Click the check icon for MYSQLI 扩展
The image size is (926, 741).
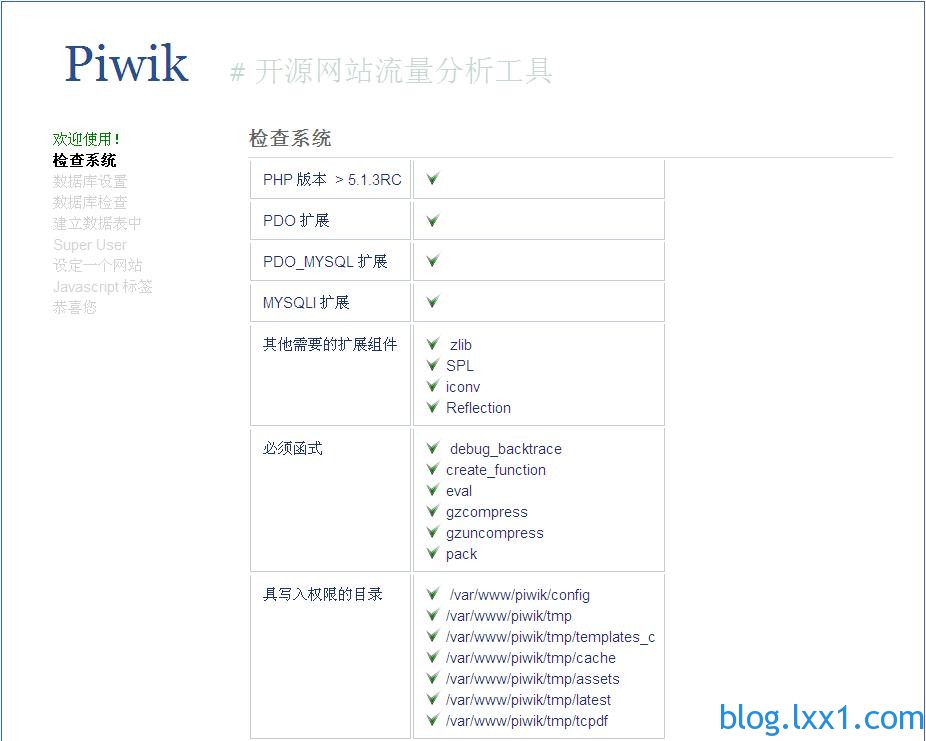433,302
